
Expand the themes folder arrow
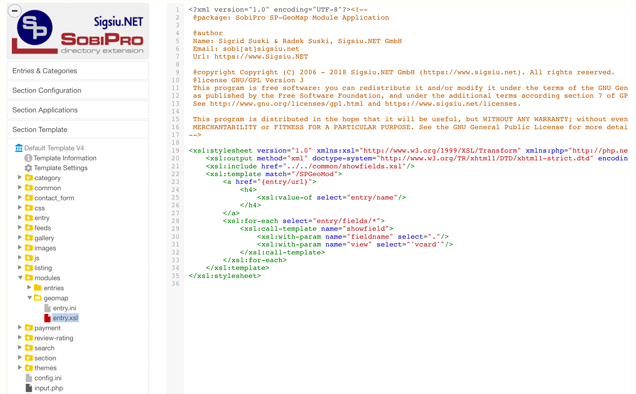tap(19, 368)
